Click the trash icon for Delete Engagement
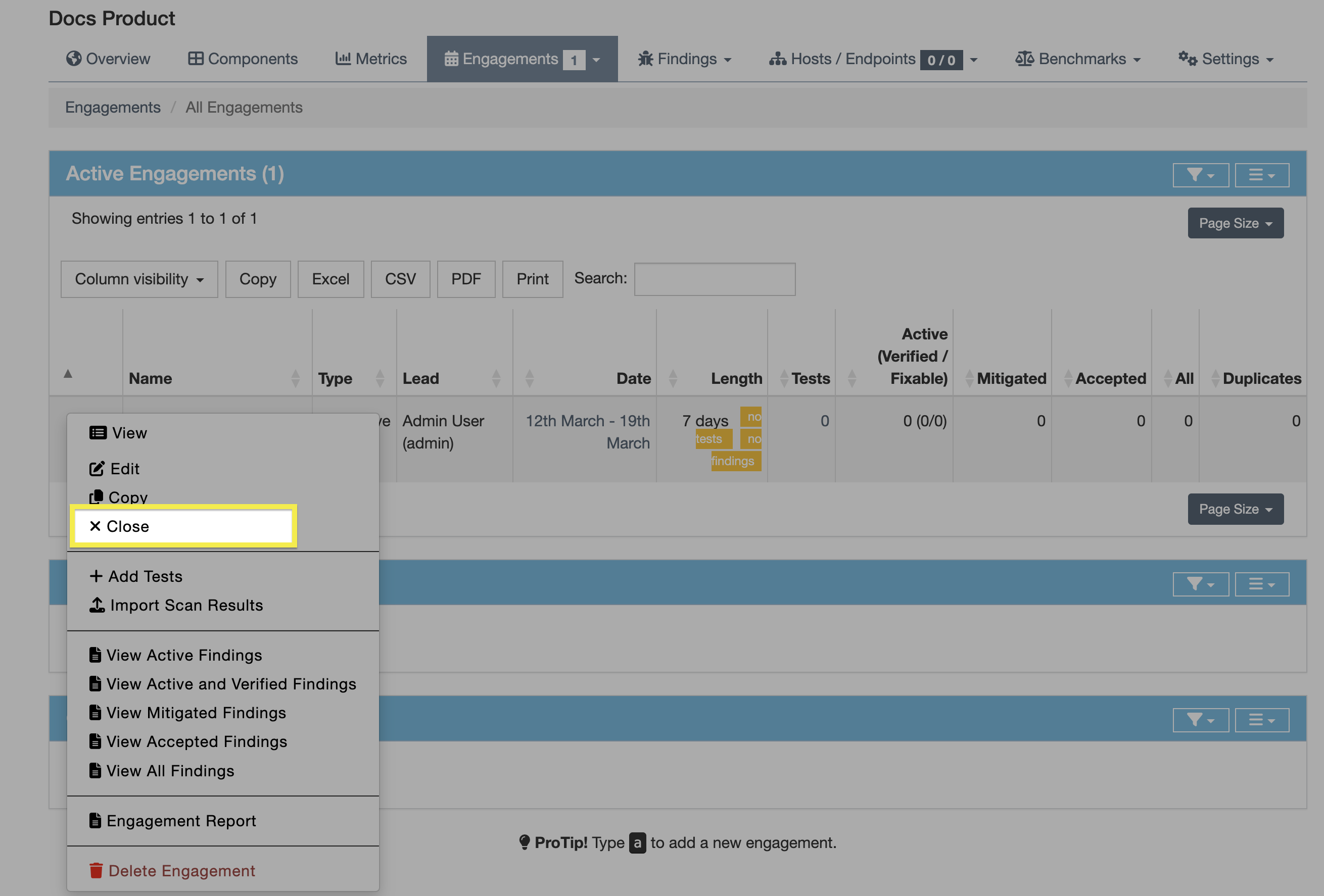This screenshot has width=1324, height=896. 96,870
